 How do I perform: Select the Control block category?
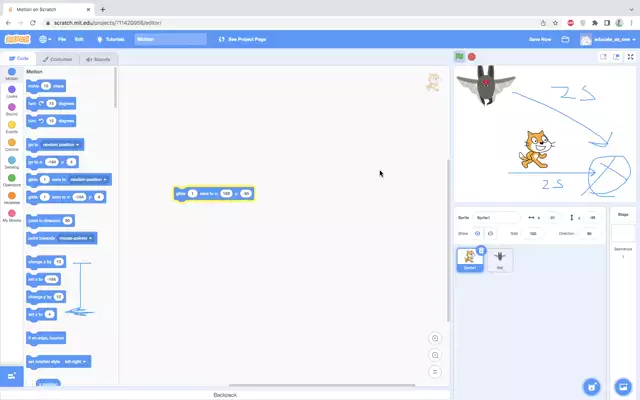(11, 145)
